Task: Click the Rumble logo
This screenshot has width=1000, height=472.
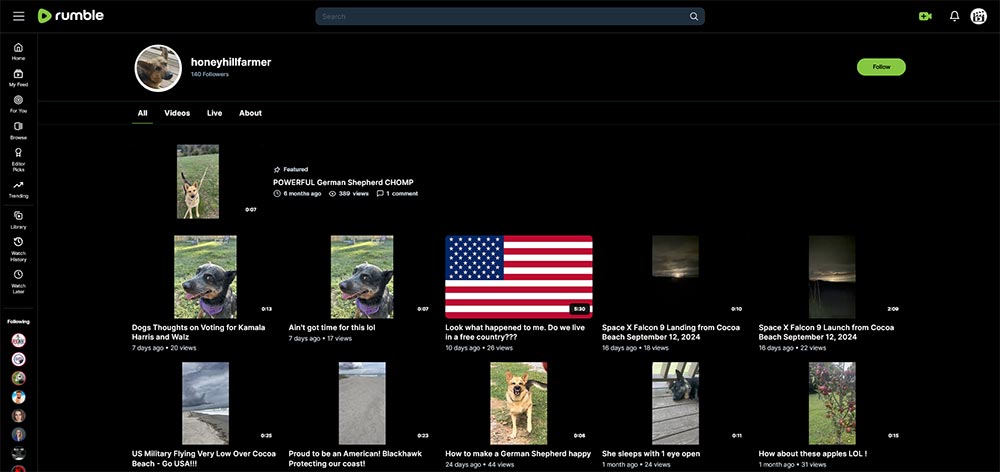Action: (x=70, y=16)
